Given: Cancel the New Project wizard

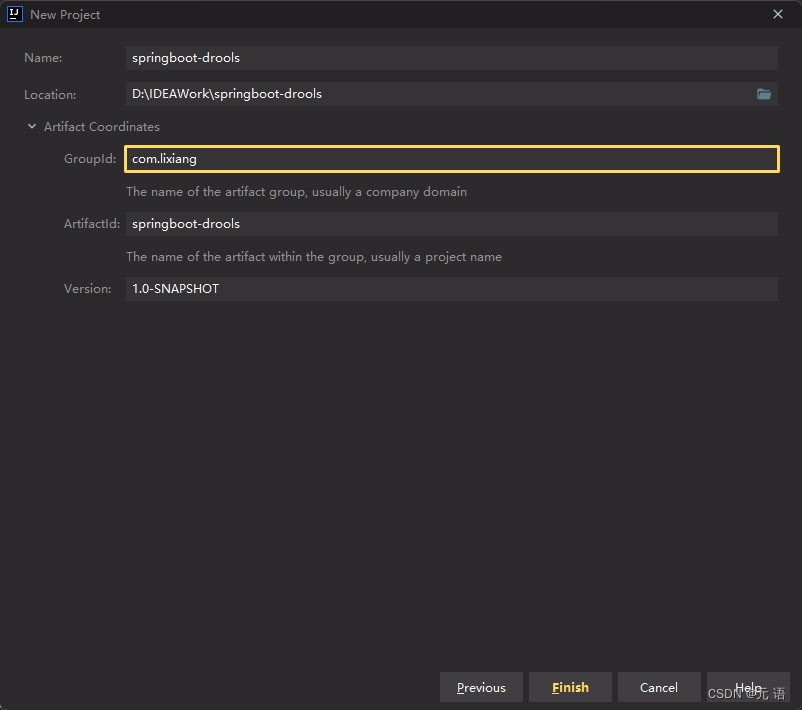Looking at the screenshot, I should pyautogui.click(x=658, y=687).
